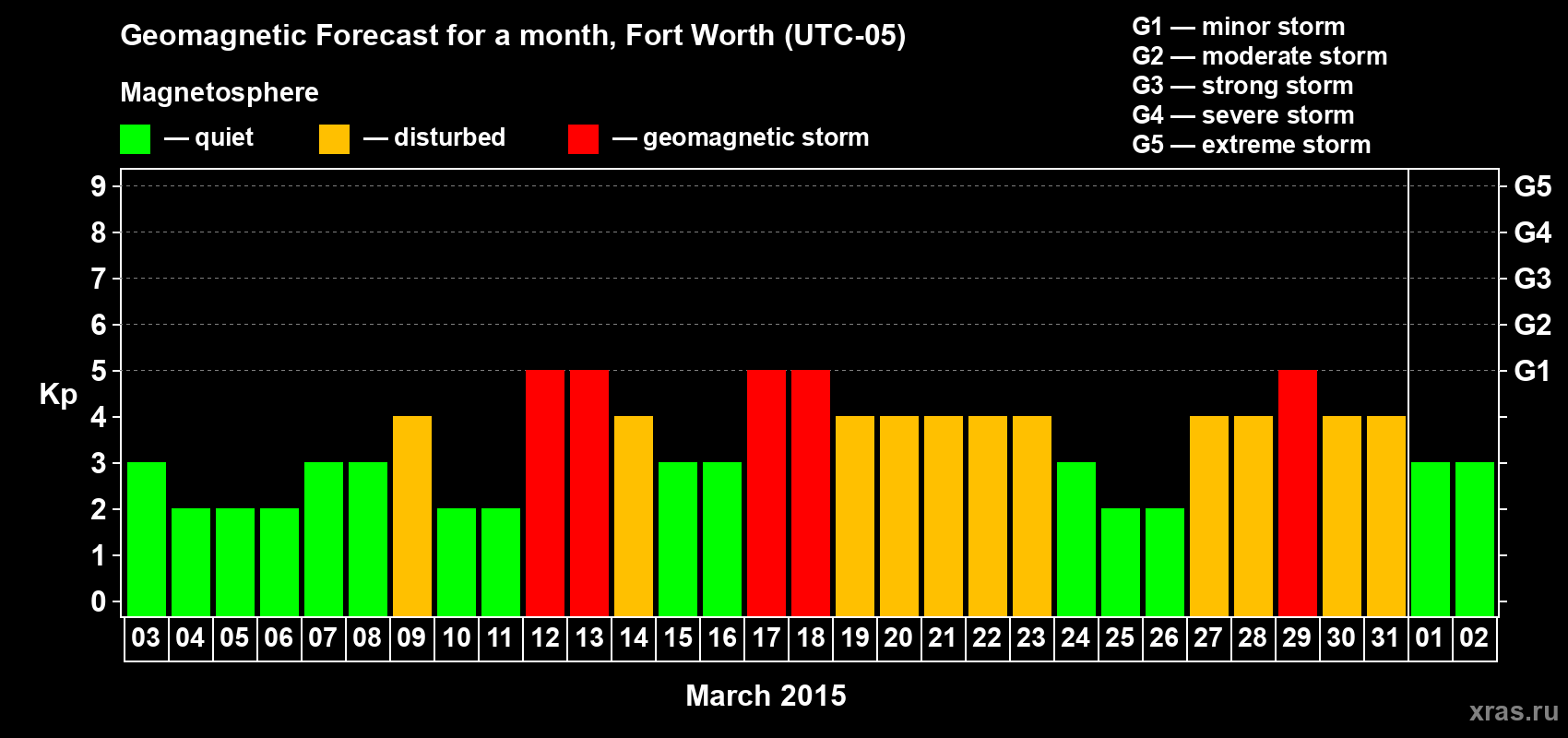Click the G2 right axis label
Viewport: 1568px width, 738px height.
tap(1533, 325)
